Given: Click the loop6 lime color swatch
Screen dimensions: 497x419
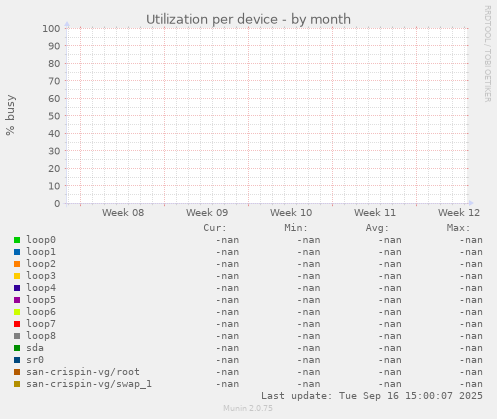Looking at the screenshot, I should [x=17, y=312].
